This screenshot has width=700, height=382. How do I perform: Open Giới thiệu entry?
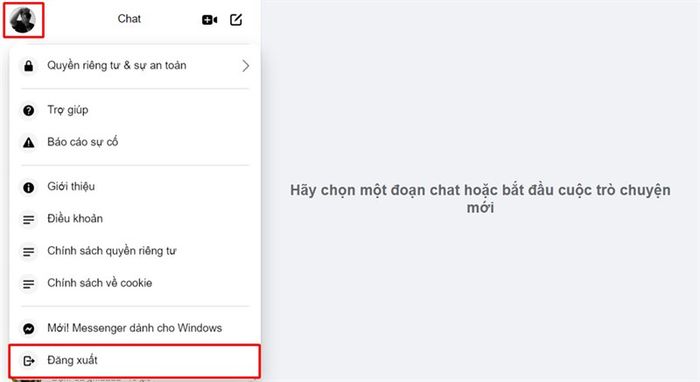coord(134,187)
